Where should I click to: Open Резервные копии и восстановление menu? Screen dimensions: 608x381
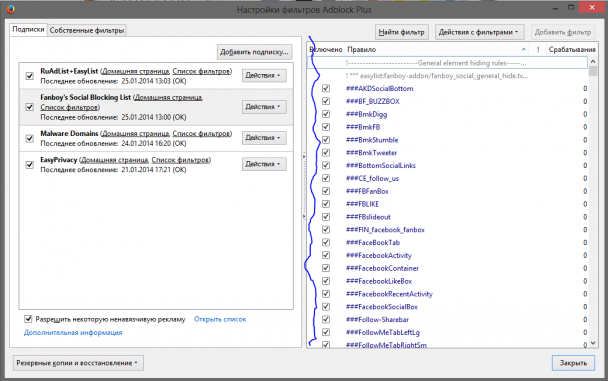click(x=78, y=363)
